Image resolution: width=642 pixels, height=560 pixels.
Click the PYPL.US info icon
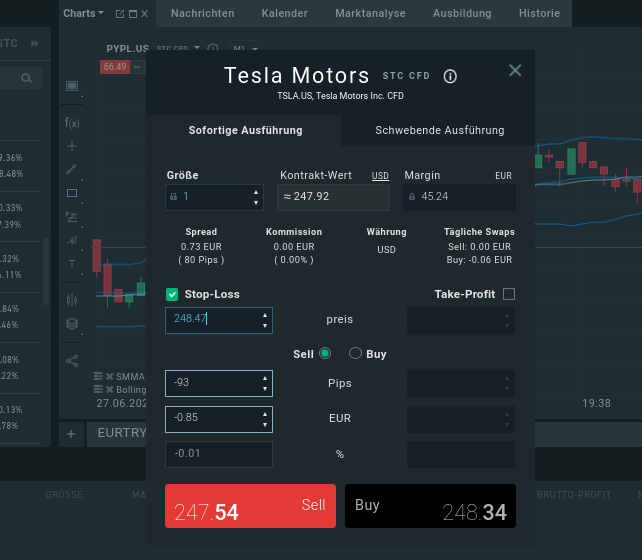[x=213, y=48]
